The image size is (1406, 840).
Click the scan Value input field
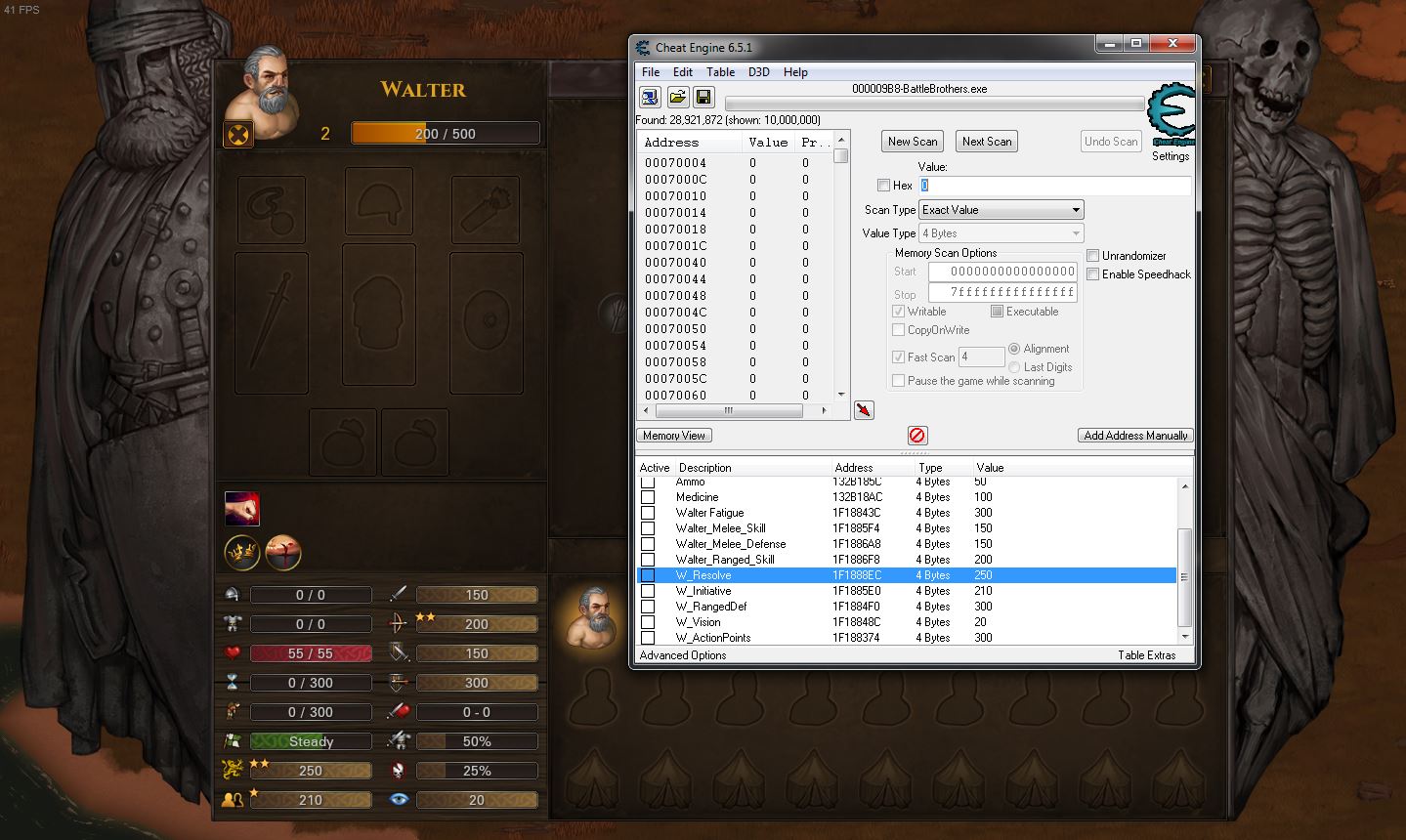(1055, 186)
